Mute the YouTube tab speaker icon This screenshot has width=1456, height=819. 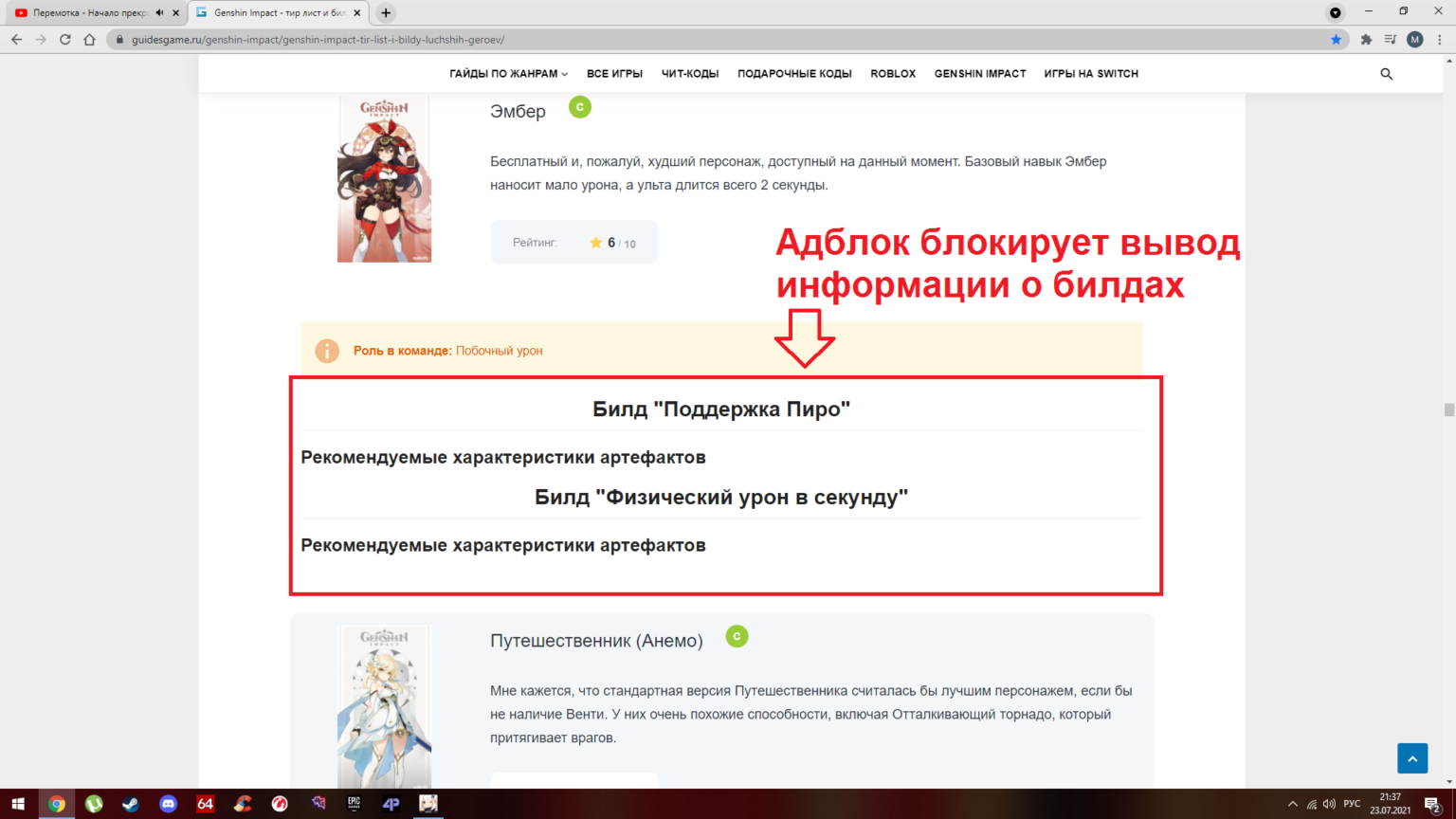(159, 12)
